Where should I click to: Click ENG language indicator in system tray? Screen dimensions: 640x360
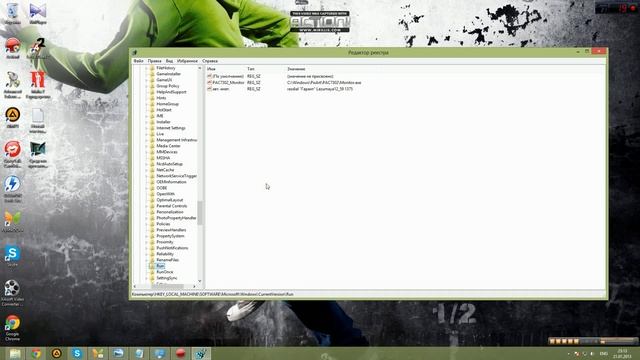pos(604,353)
